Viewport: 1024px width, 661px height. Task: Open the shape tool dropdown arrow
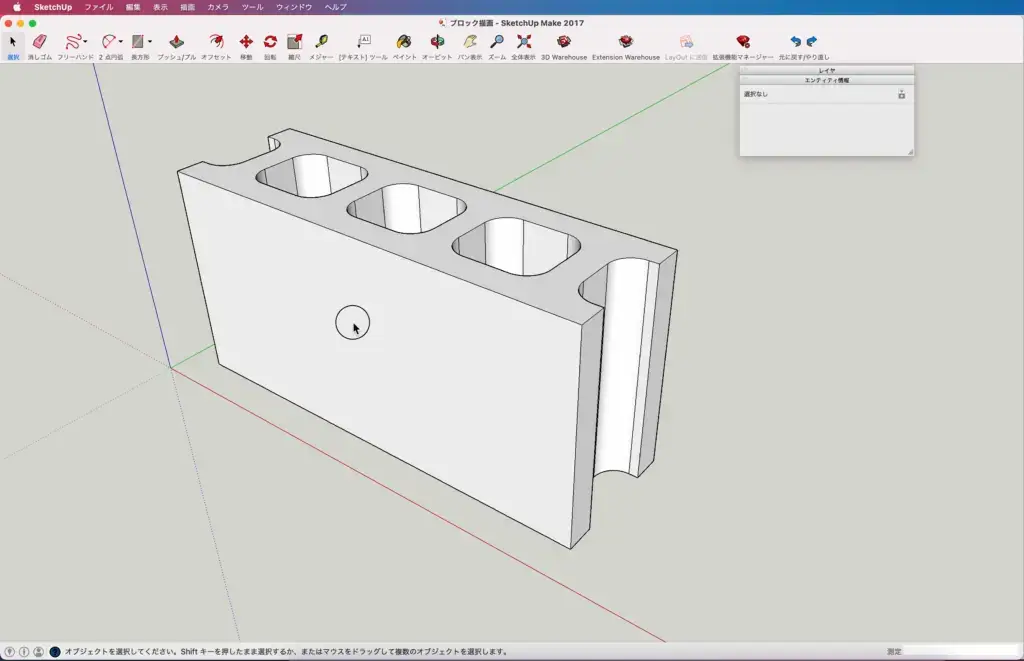point(150,42)
